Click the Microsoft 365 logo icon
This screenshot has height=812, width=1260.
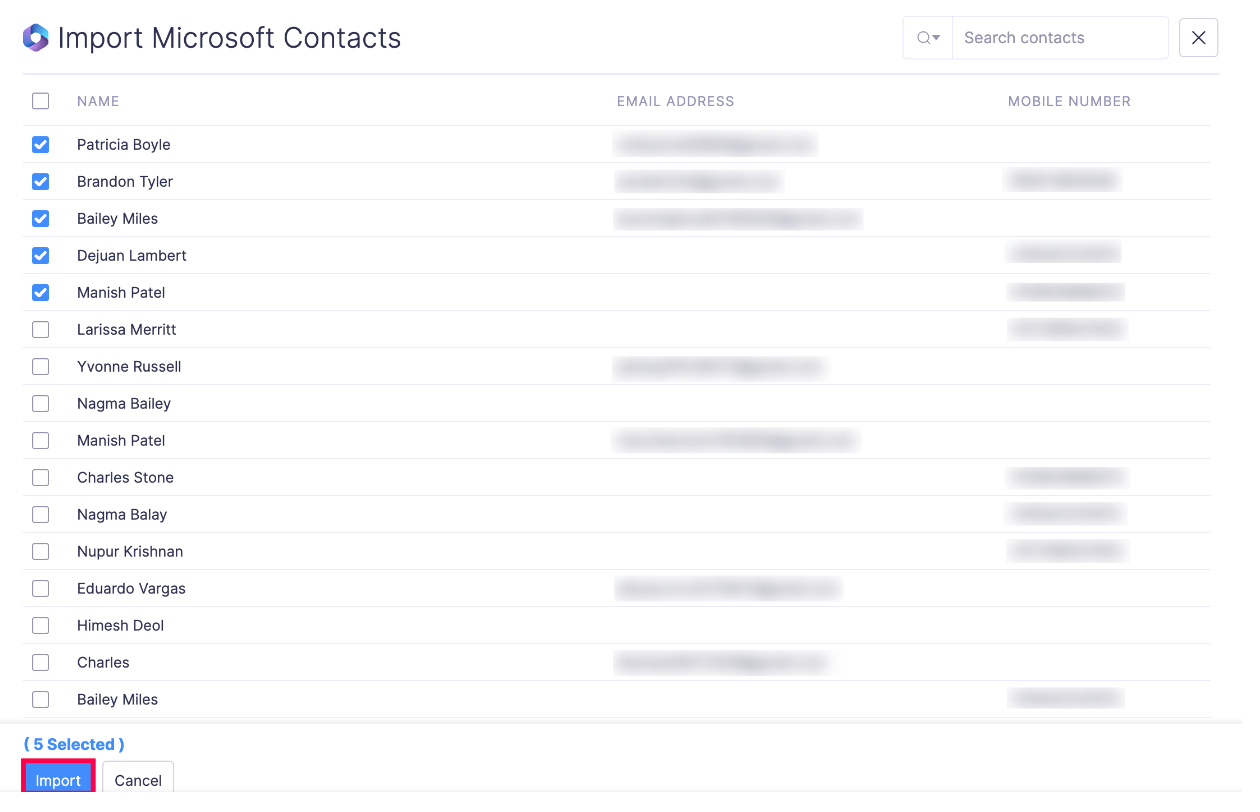pos(36,38)
